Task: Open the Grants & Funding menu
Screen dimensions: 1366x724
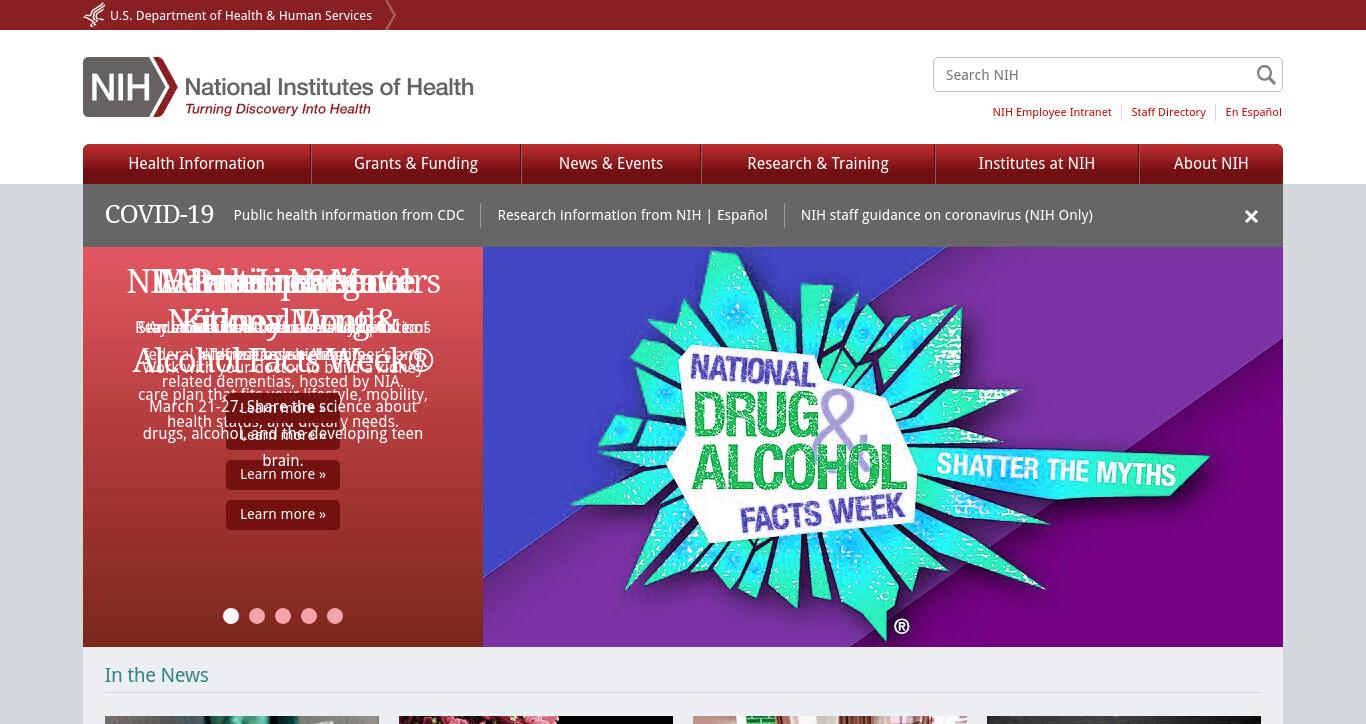Action: pyautogui.click(x=416, y=164)
